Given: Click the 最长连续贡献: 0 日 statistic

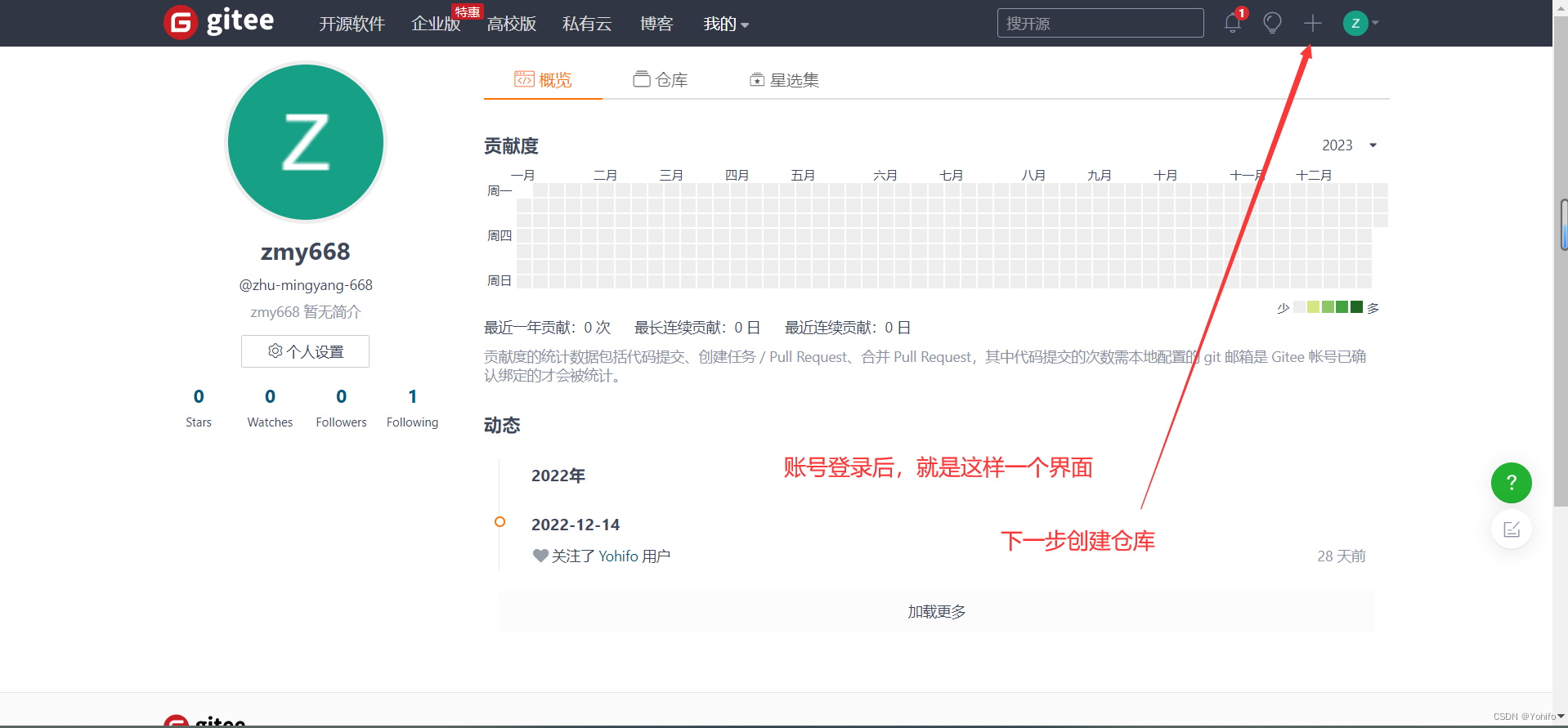Looking at the screenshot, I should coord(698,328).
